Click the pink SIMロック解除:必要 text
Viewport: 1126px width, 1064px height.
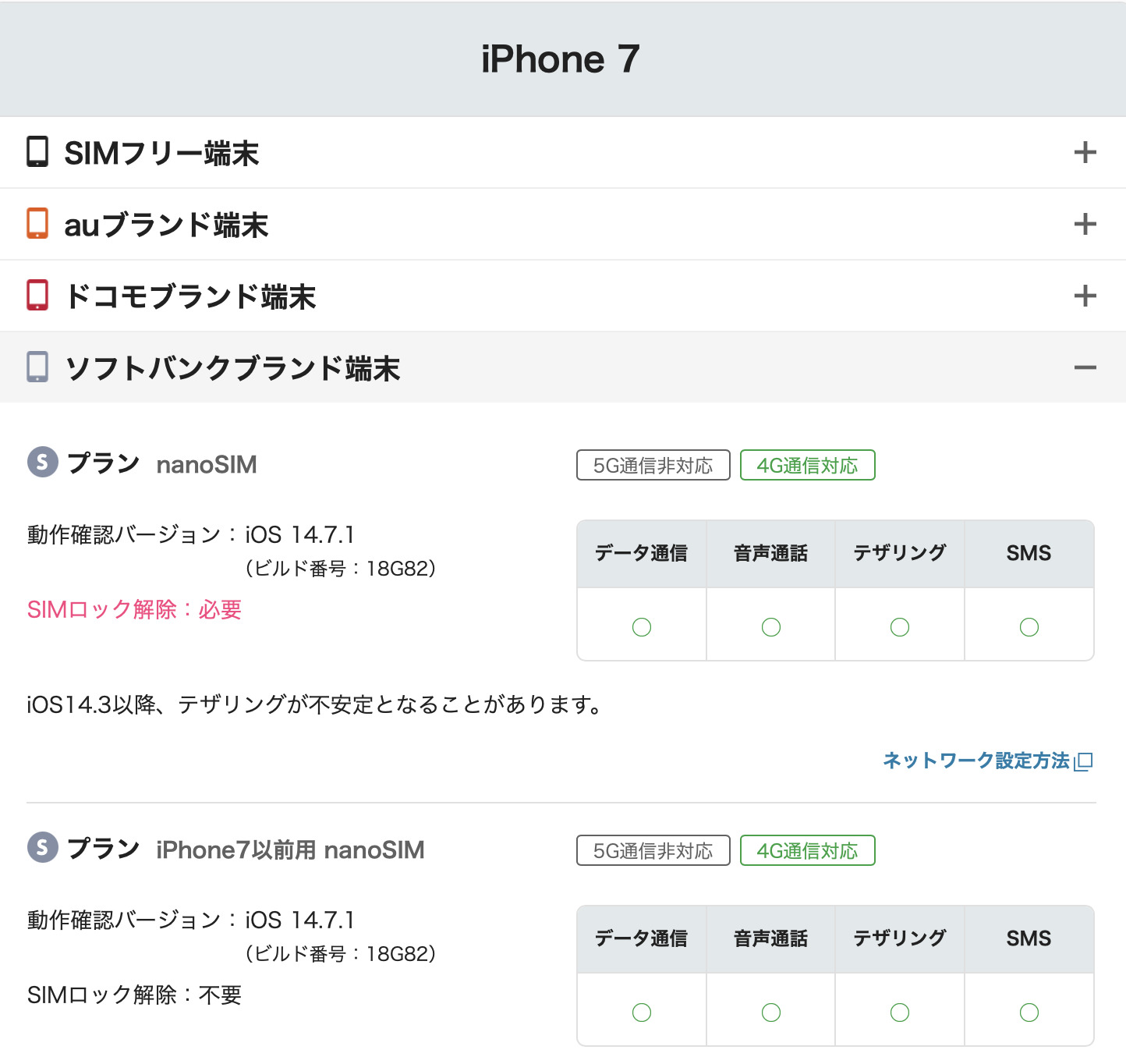pos(134,609)
